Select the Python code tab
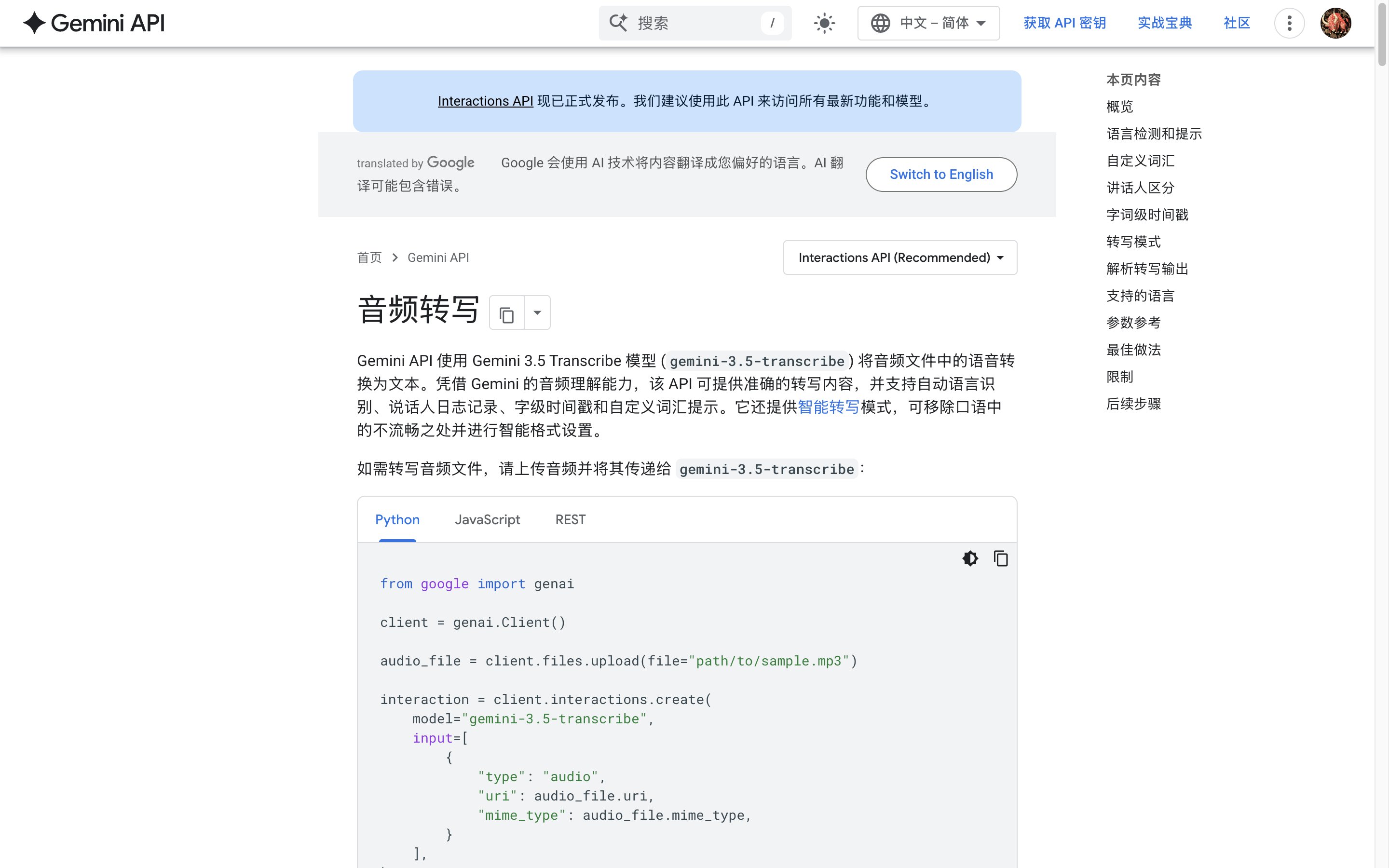Screen dimensions: 1389x868 (397, 519)
